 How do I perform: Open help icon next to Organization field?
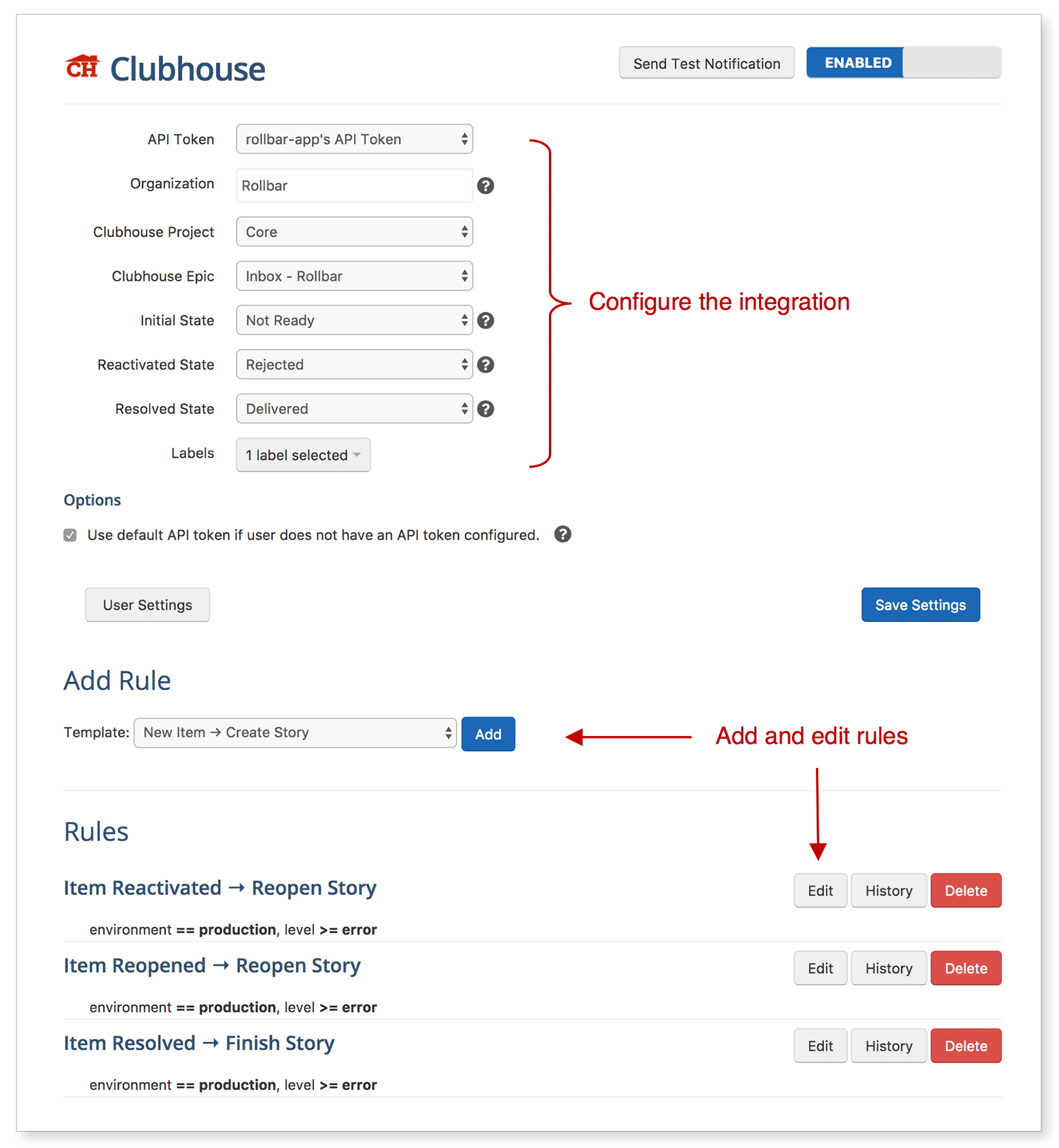(x=485, y=186)
